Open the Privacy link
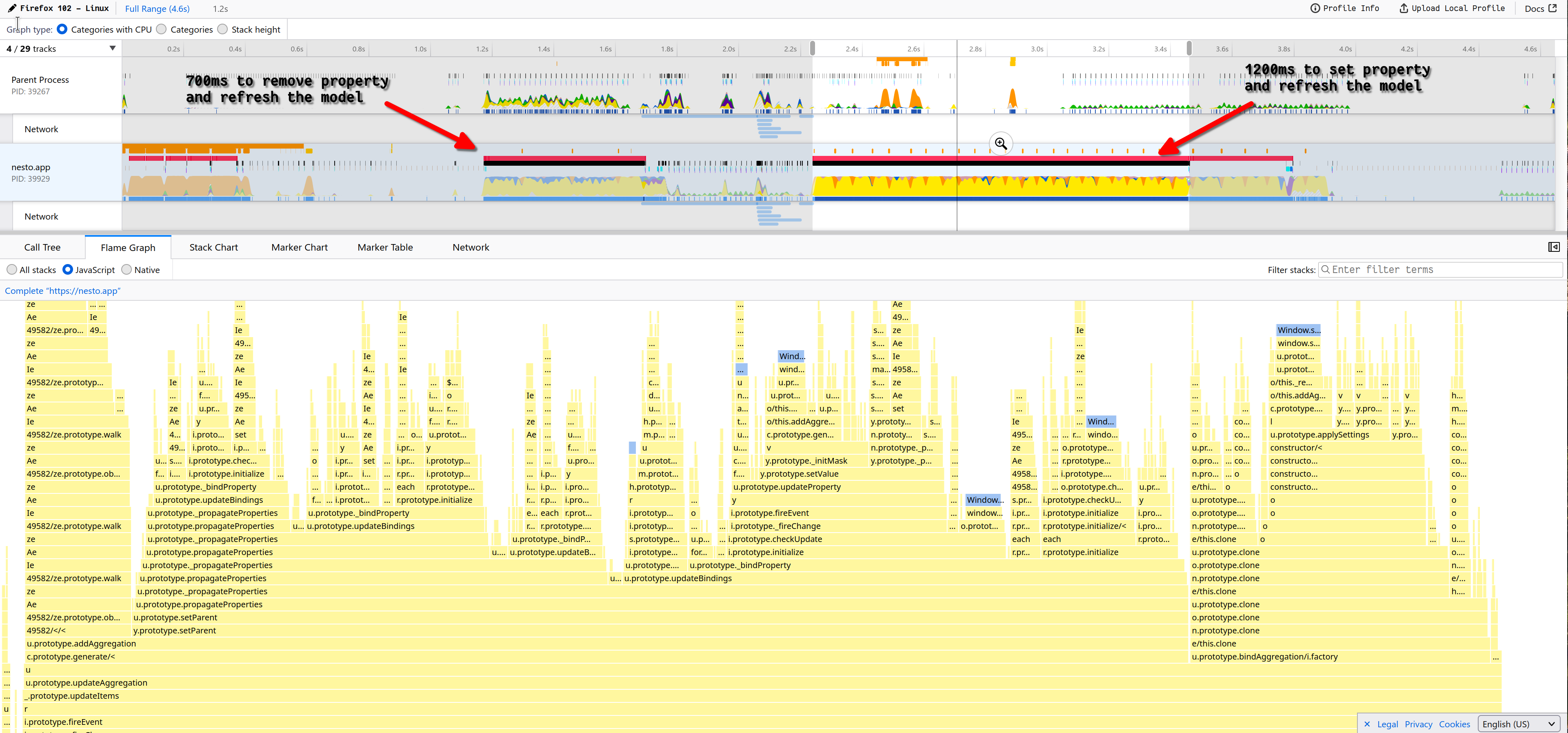The image size is (1568, 733). click(x=1418, y=724)
